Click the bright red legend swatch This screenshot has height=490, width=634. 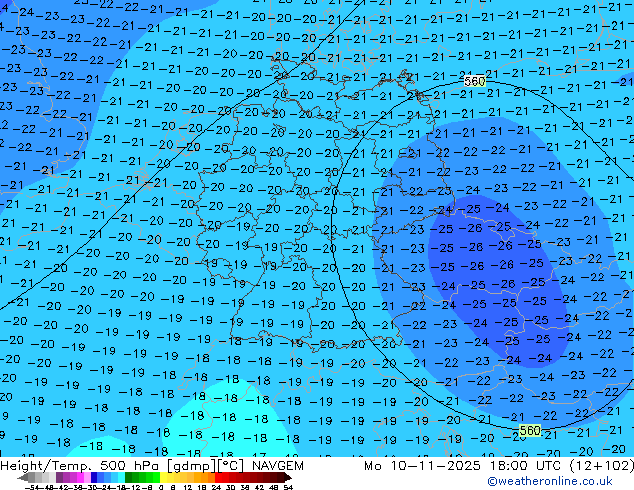pyautogui.click(x=218, y=477)
